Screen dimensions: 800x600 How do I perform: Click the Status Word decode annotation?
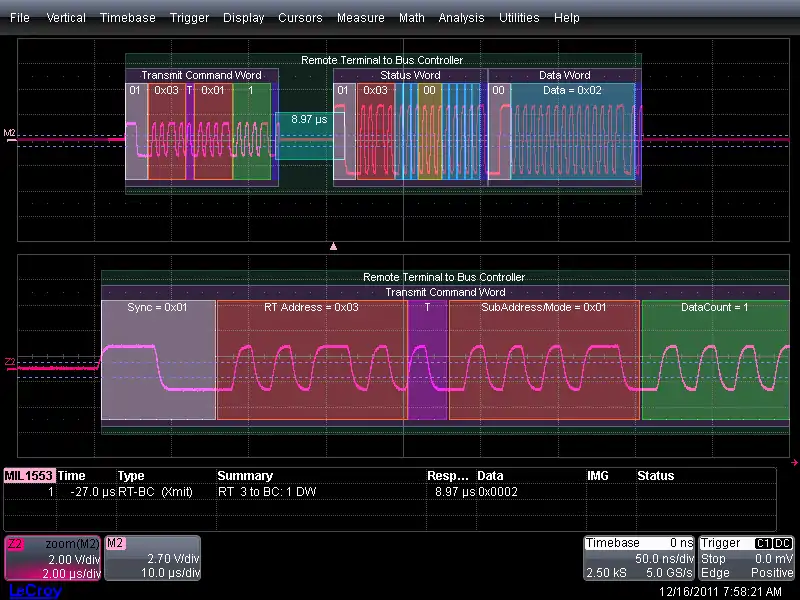(x=409, y=75)
